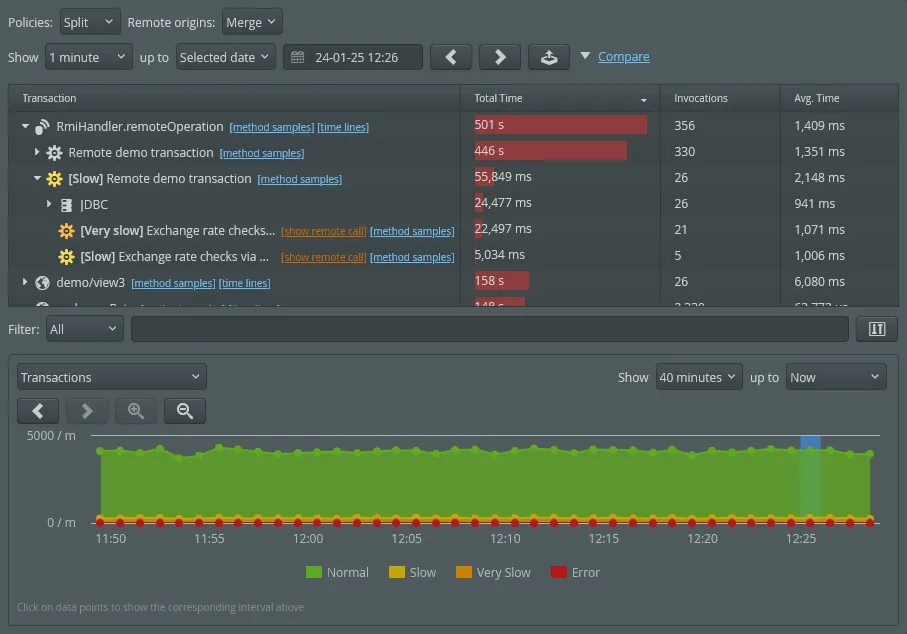Toggle the Normal legend entry

(337, 572)
